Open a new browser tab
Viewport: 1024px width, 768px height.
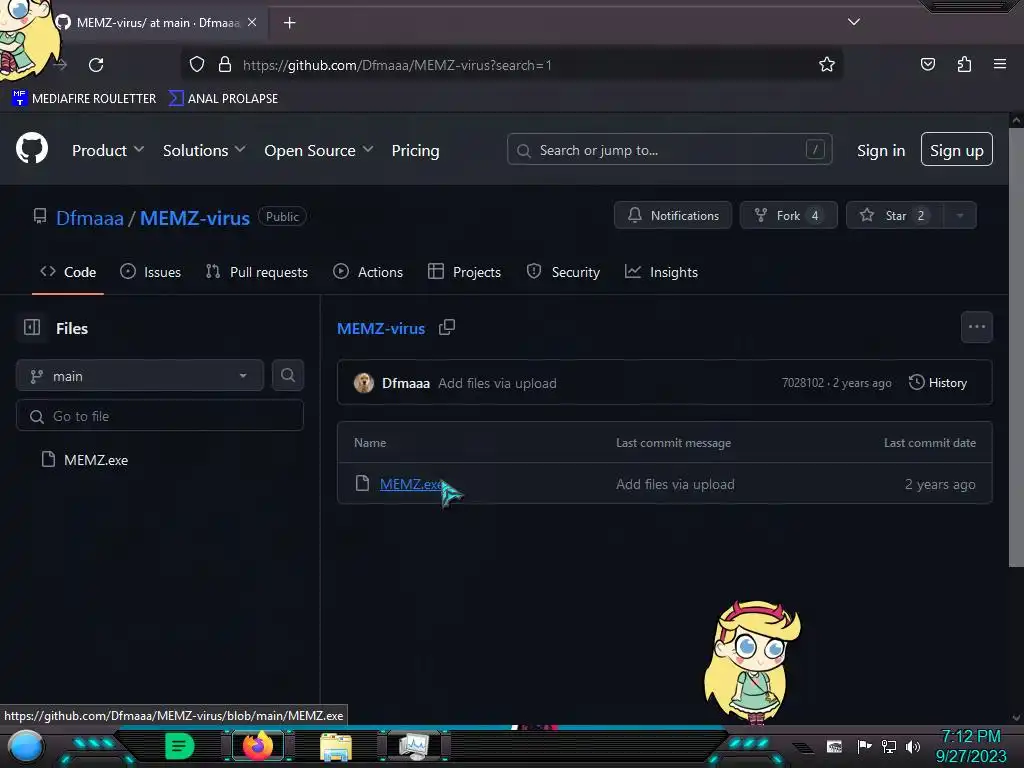(289, 23)
